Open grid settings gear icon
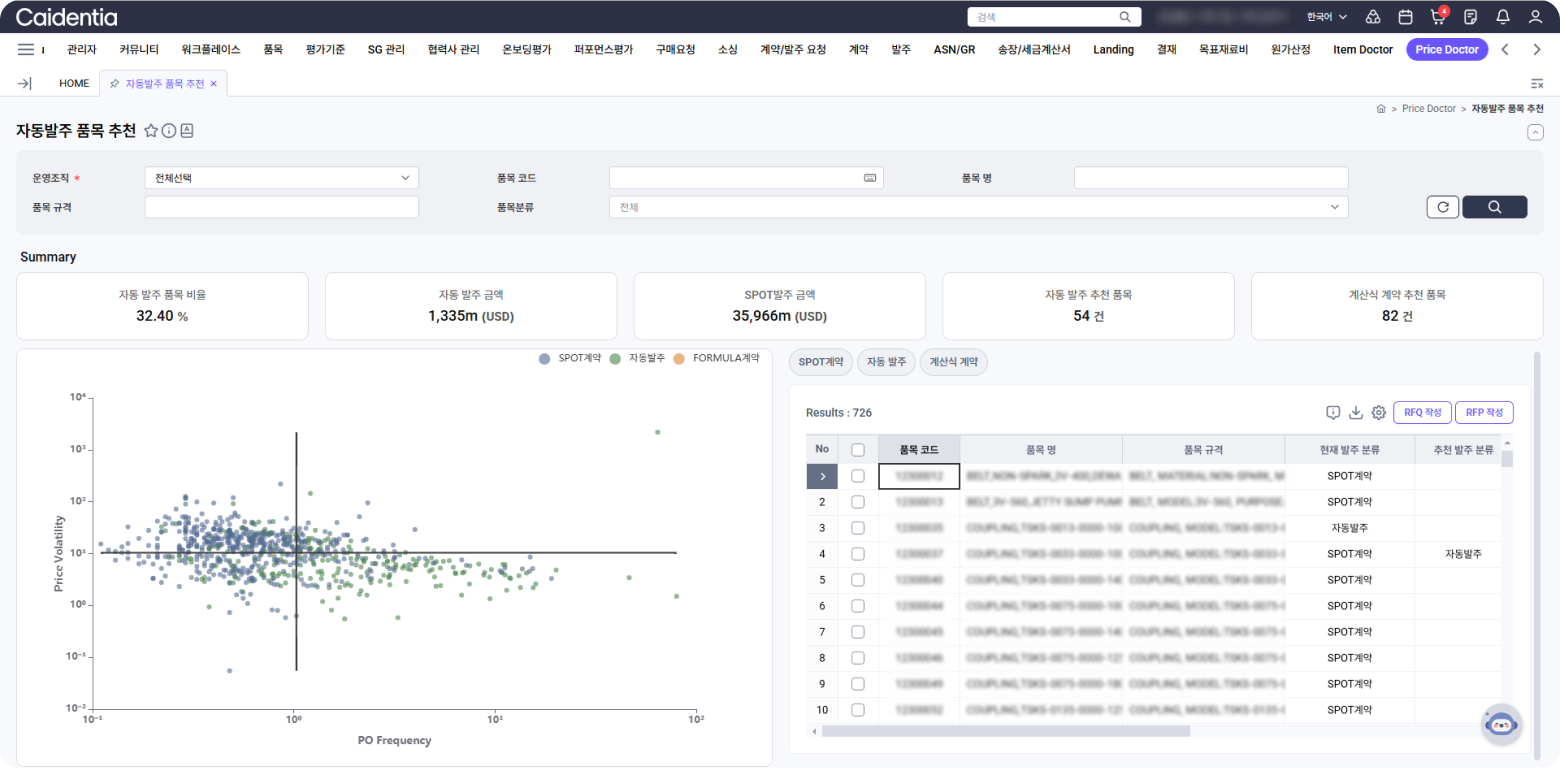The height and width of the screenshot is (768, 1560). pos(1378,413)
